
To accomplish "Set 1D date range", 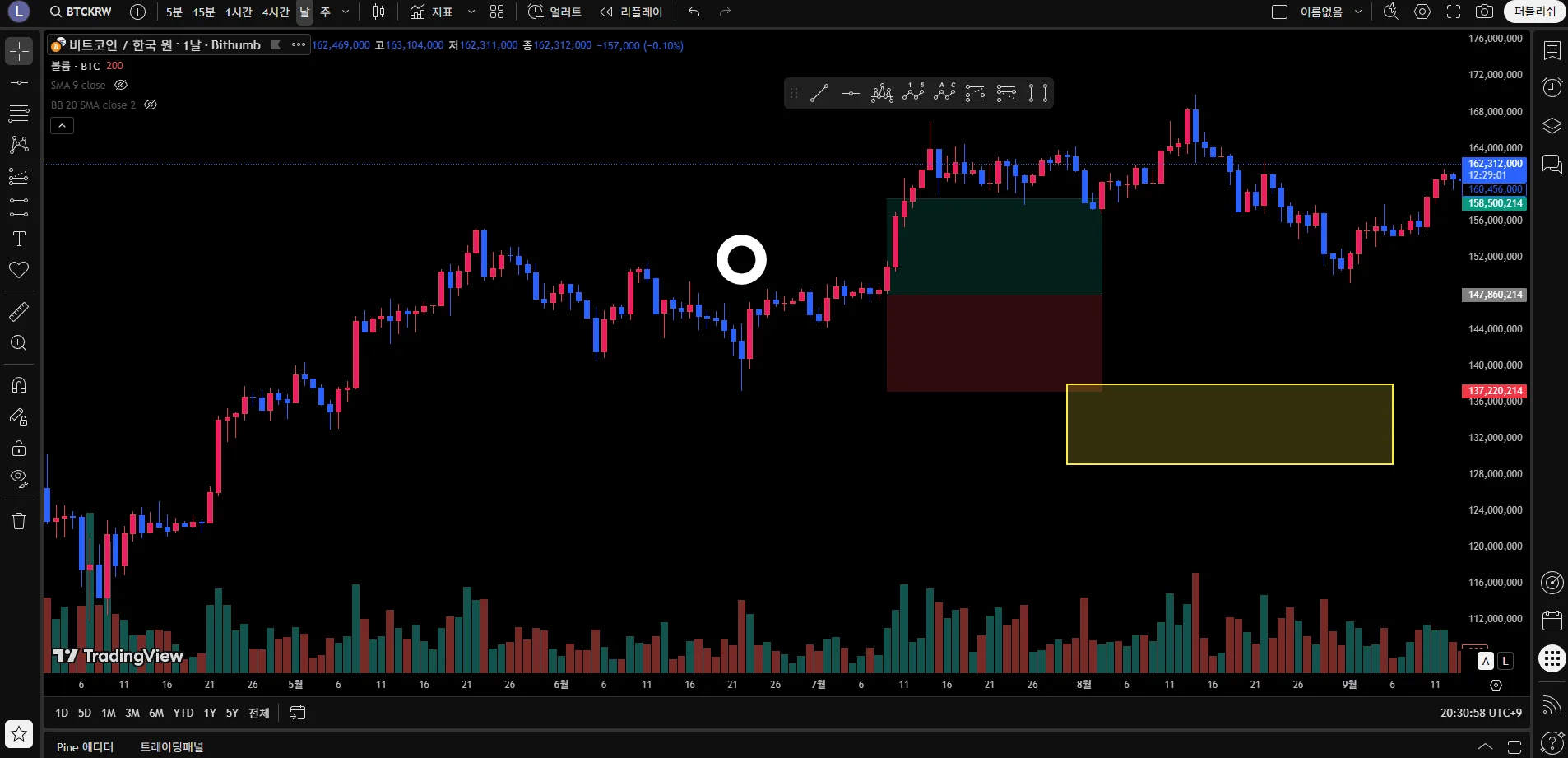I will tap(62, 713).
